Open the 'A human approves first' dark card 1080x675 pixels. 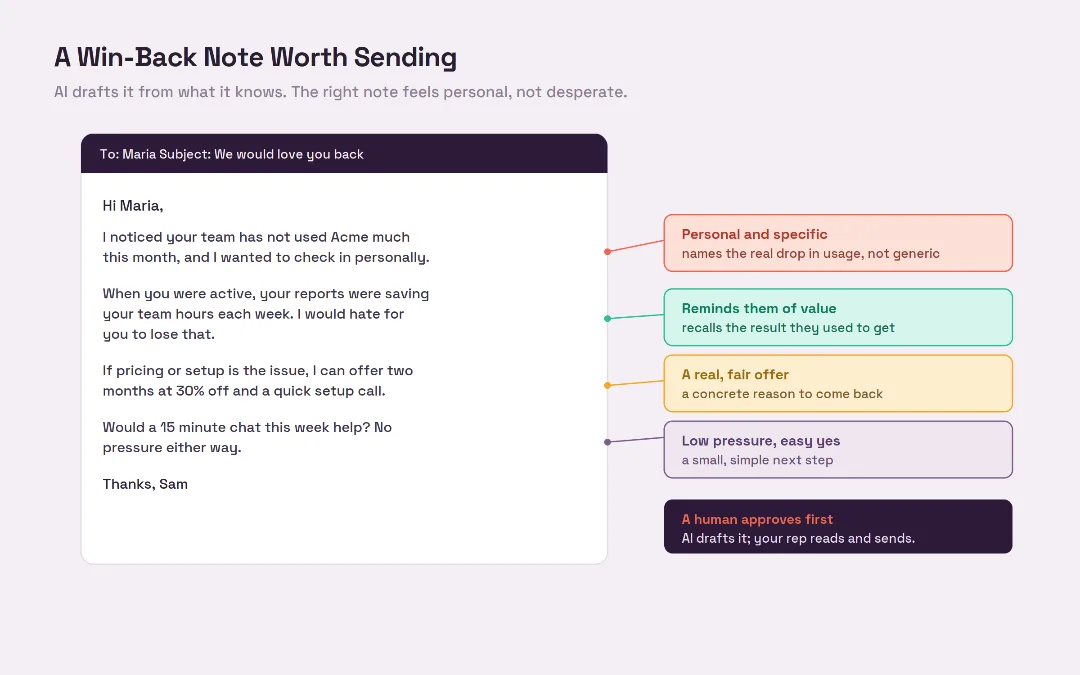tap(838, 527)
